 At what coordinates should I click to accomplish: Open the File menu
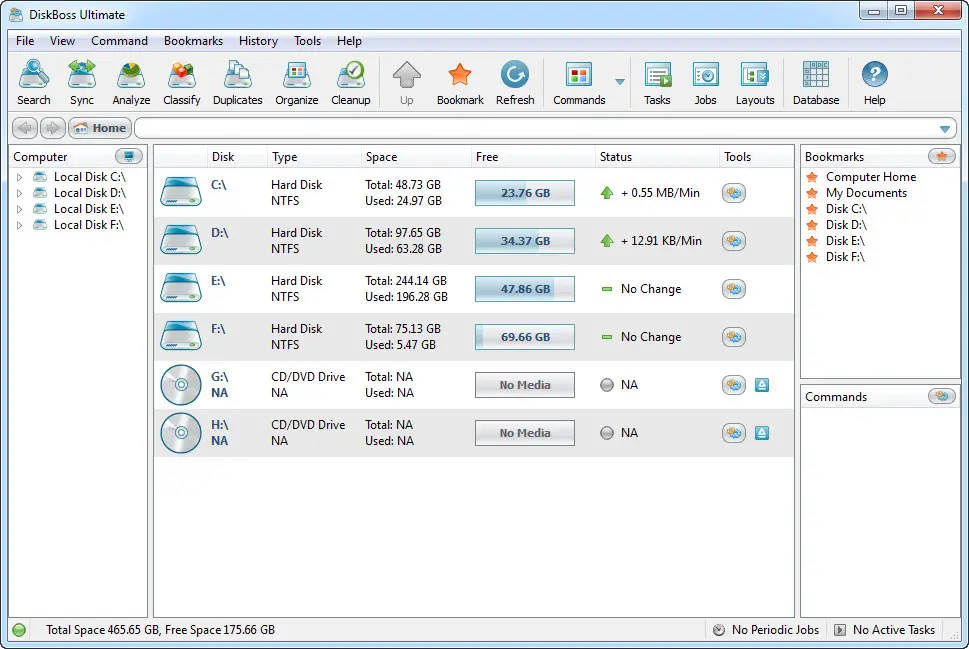click(x=25, y=41)
